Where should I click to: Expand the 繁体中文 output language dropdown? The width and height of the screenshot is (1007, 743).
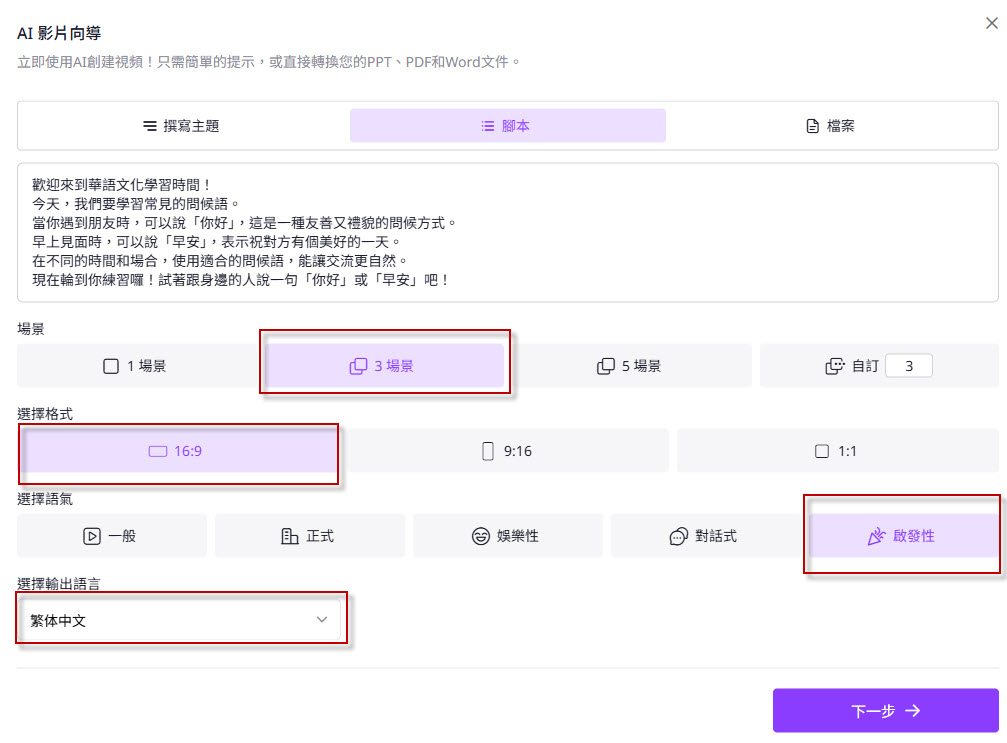182,620
